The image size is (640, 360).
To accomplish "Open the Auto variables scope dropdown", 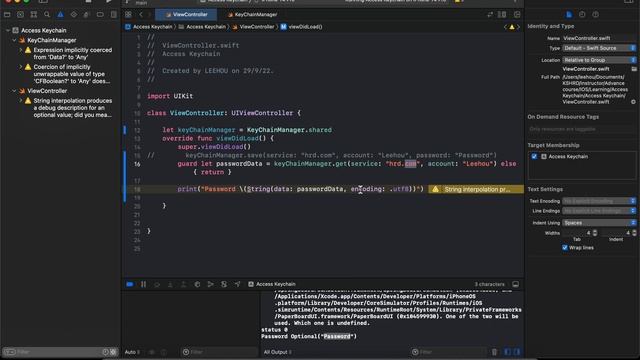I will pos(132,352).
